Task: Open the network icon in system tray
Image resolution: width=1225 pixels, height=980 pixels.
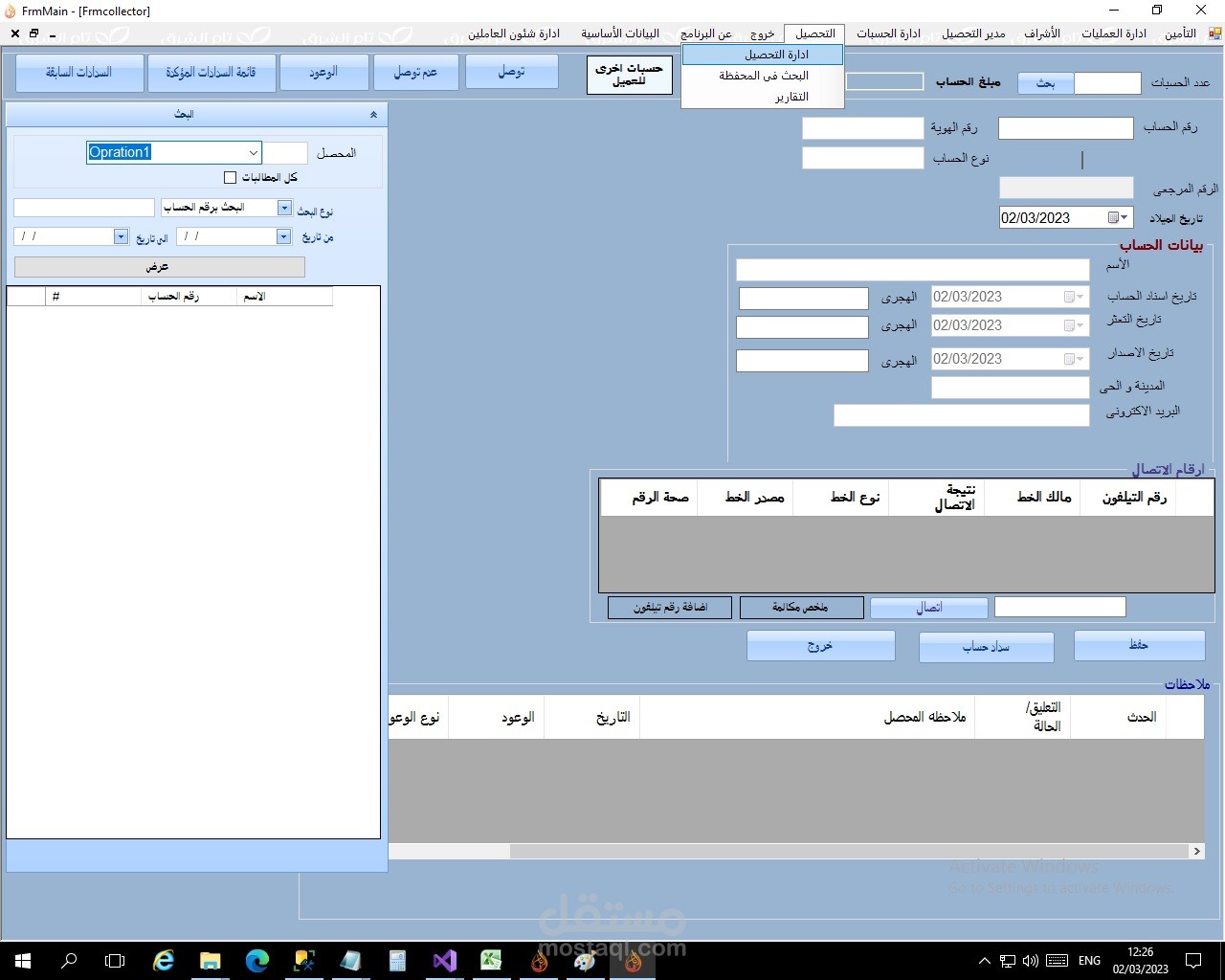Action: [1008, 960]
